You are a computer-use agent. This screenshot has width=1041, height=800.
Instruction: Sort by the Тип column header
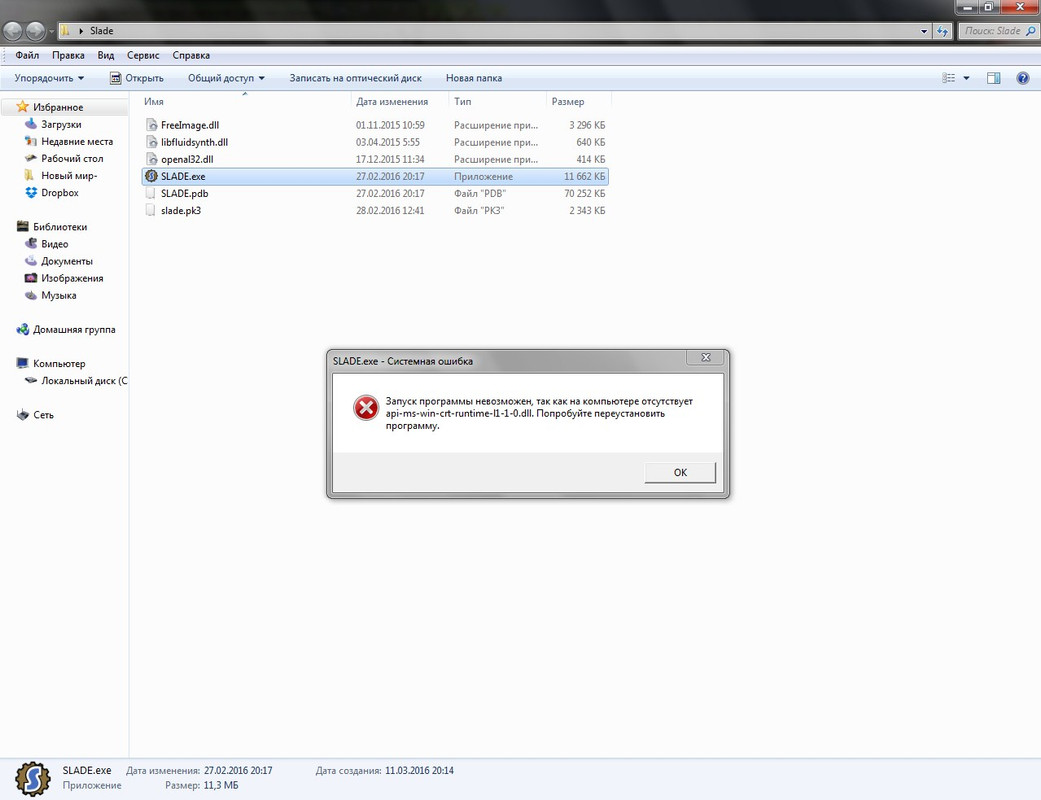(497, 102)
